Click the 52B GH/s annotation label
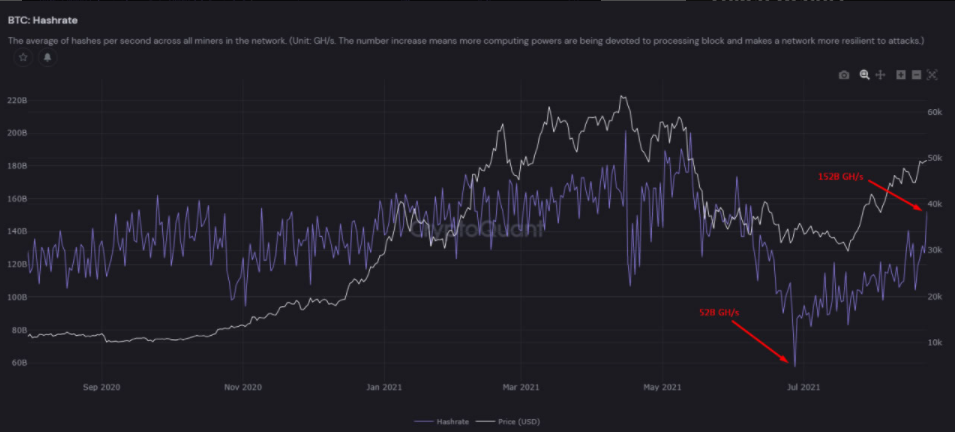 coord(719,313)
